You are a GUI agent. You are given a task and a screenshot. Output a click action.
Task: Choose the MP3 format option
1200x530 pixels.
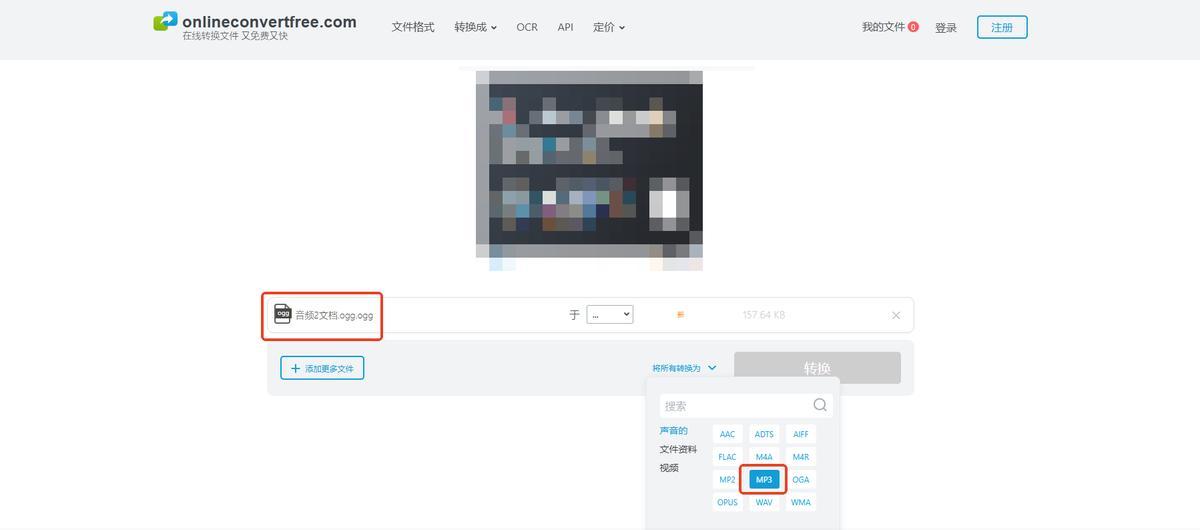point(764,479)
